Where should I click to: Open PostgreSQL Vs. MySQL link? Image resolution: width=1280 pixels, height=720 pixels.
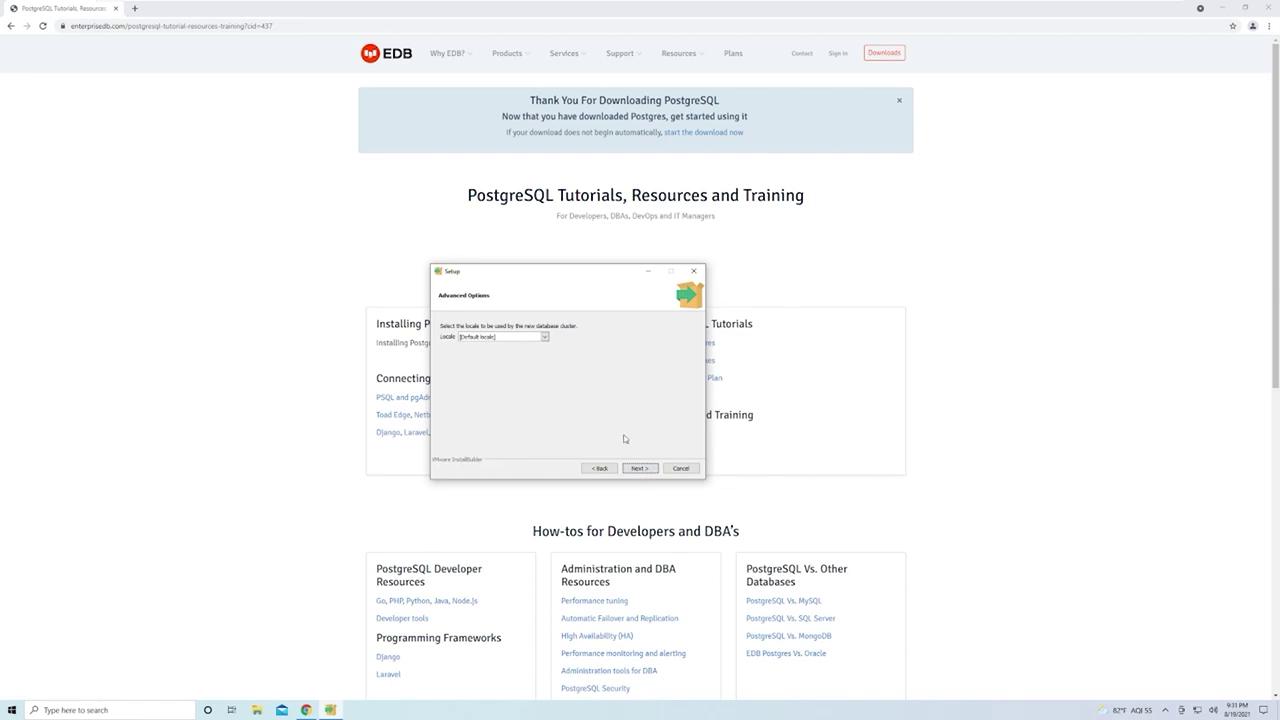pyautogui.click(x=783, y=601)
